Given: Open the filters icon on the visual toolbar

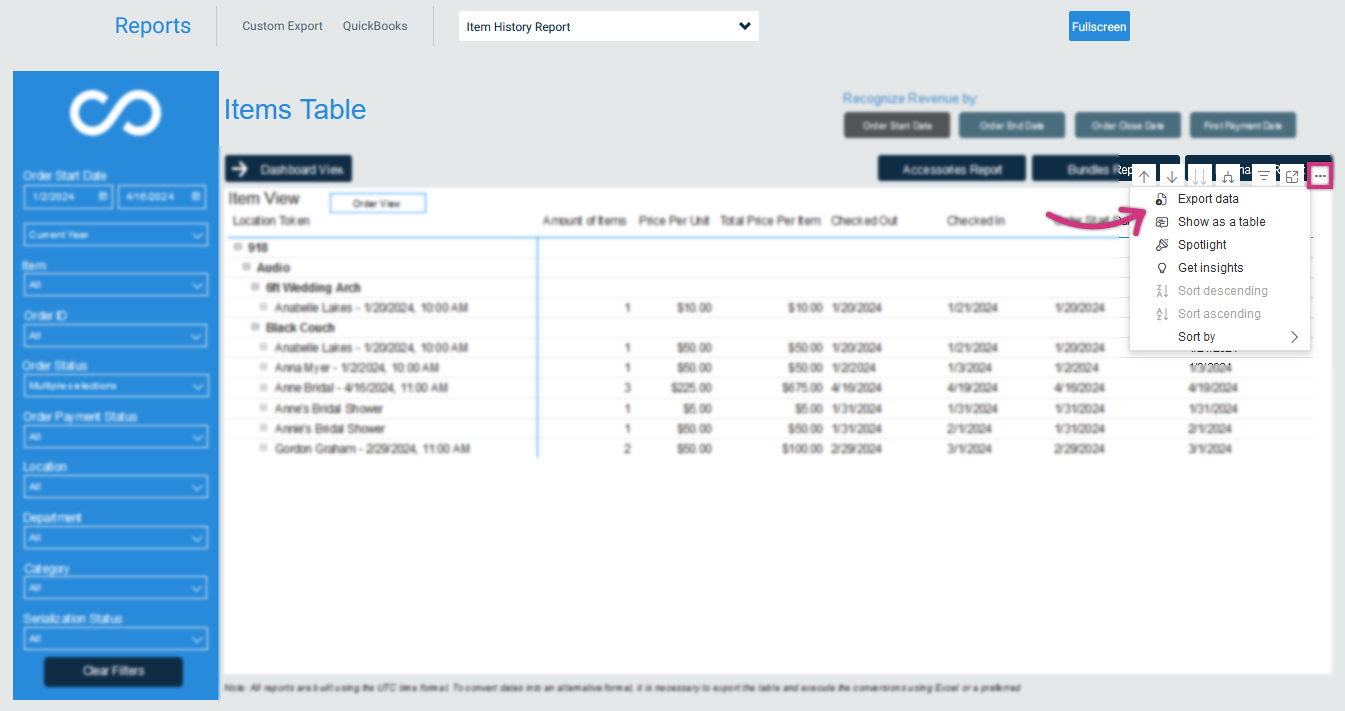Looking at the screenshot, I should tap(1263, 174).
